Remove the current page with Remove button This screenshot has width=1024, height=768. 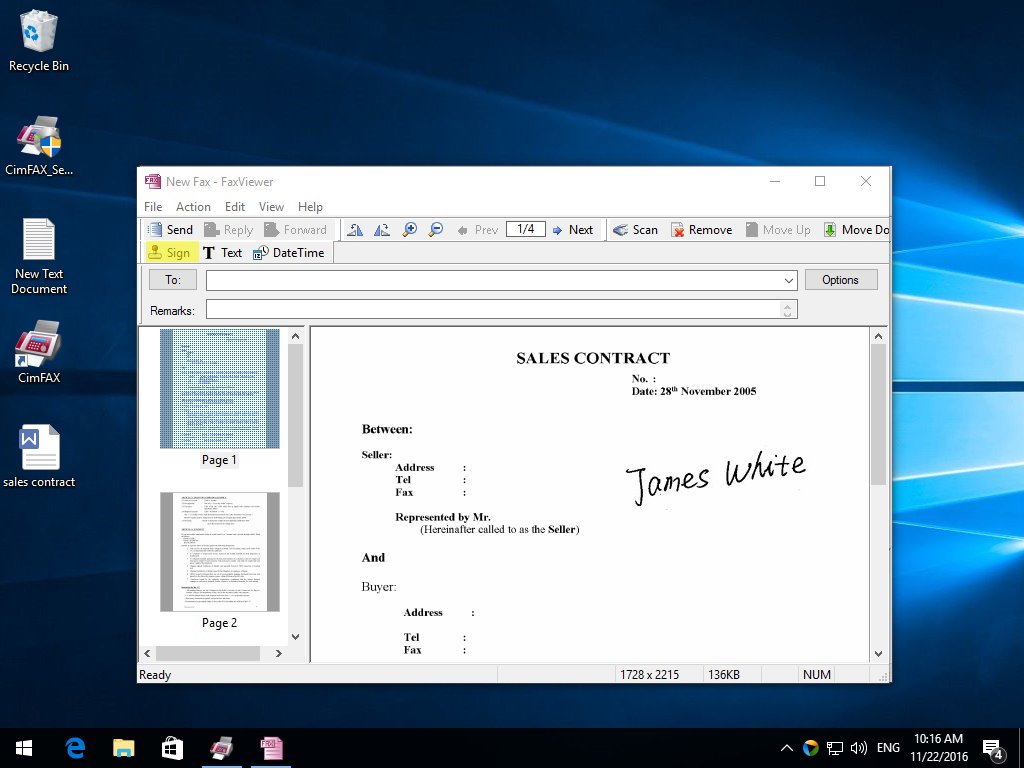tap(701, 230)
